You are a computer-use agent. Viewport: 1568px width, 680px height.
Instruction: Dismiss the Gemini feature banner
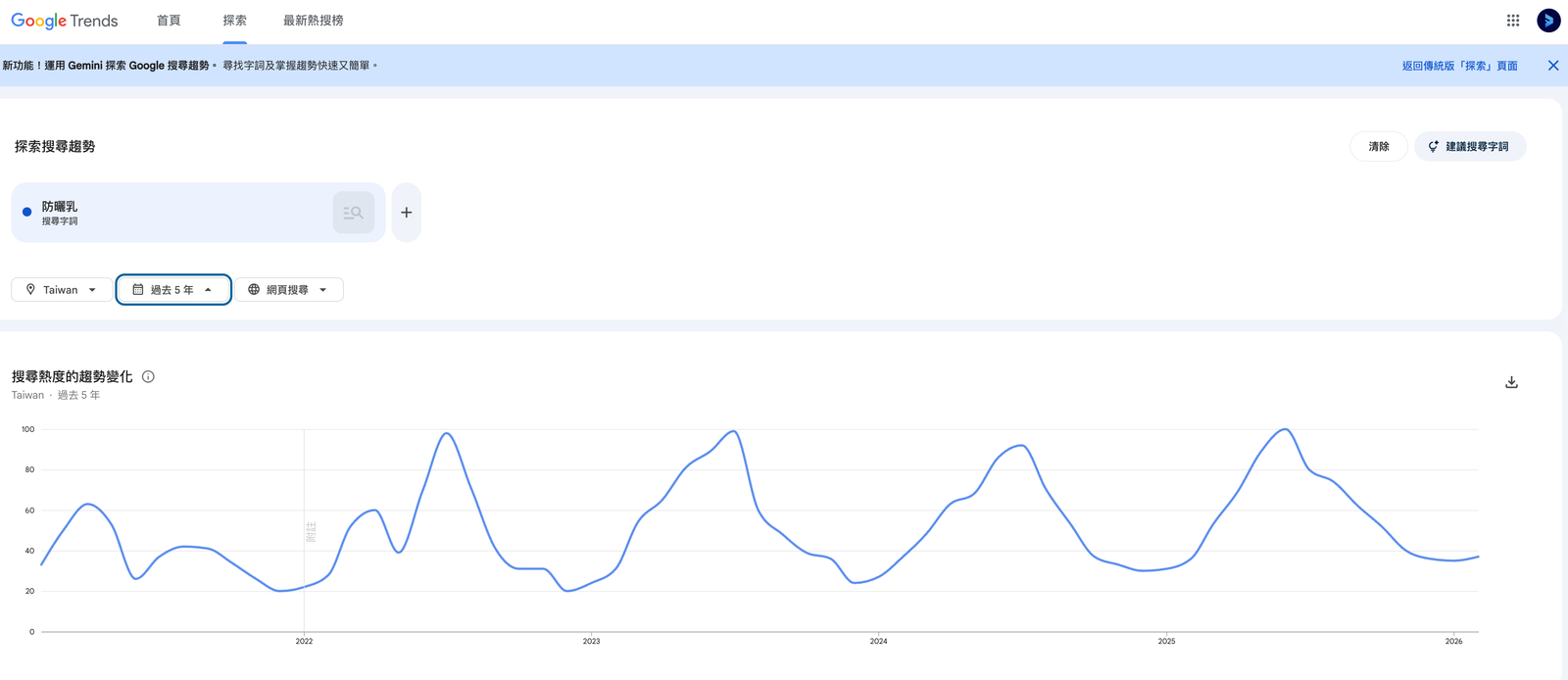1552,65
